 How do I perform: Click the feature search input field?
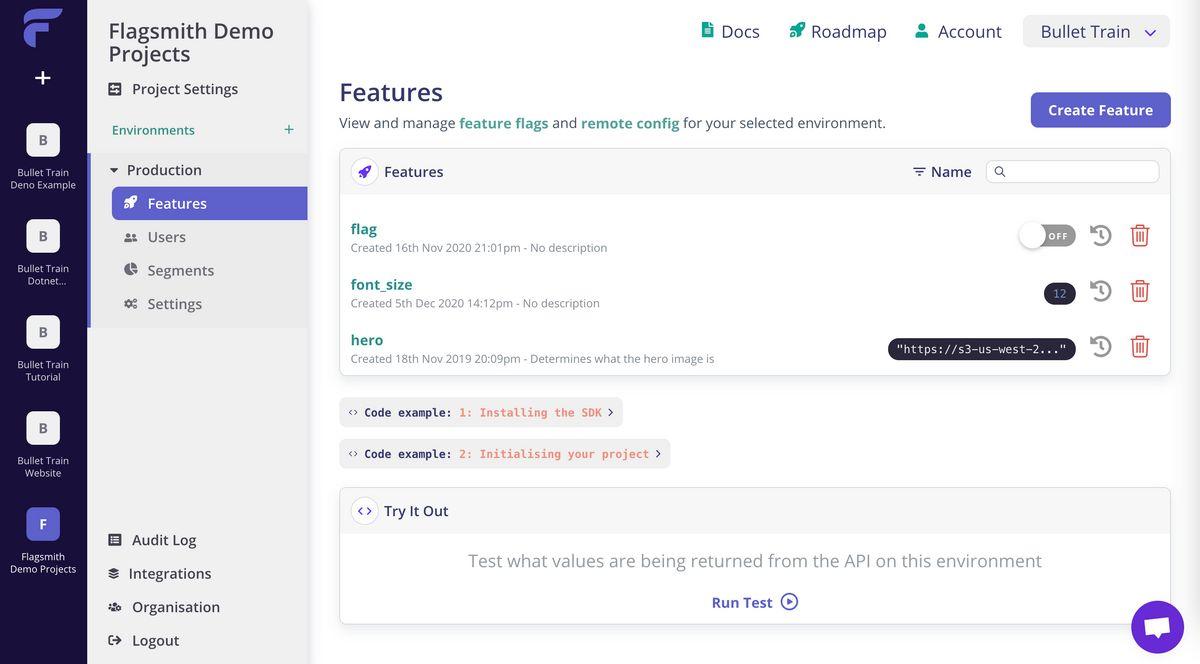1080,172
